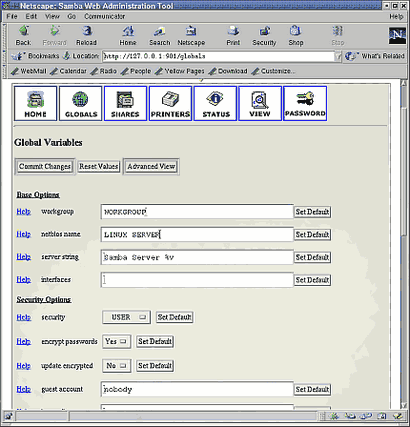The width and height of the screenshot is (410, 427).
Task: Open What's Related
Action: coord(375,56)
